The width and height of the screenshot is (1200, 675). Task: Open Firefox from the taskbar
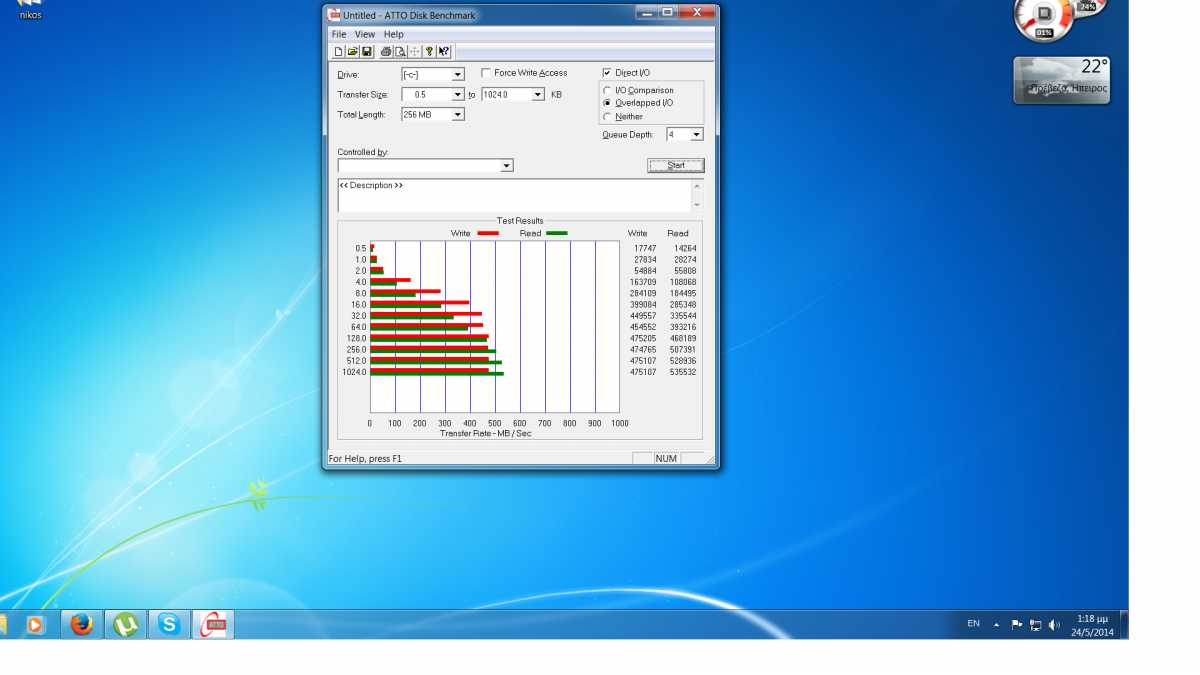(82, 624)
